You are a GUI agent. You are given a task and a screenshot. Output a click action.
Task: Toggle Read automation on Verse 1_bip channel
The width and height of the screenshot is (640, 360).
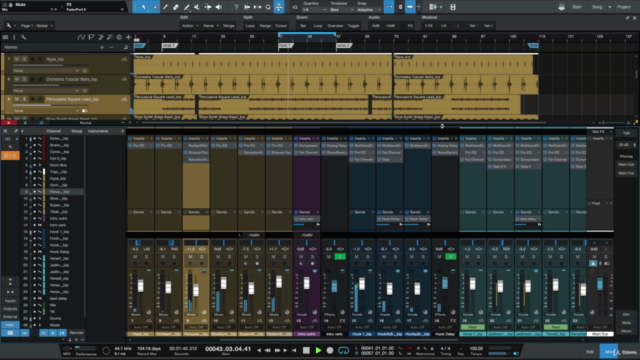(x=472, y=327)
